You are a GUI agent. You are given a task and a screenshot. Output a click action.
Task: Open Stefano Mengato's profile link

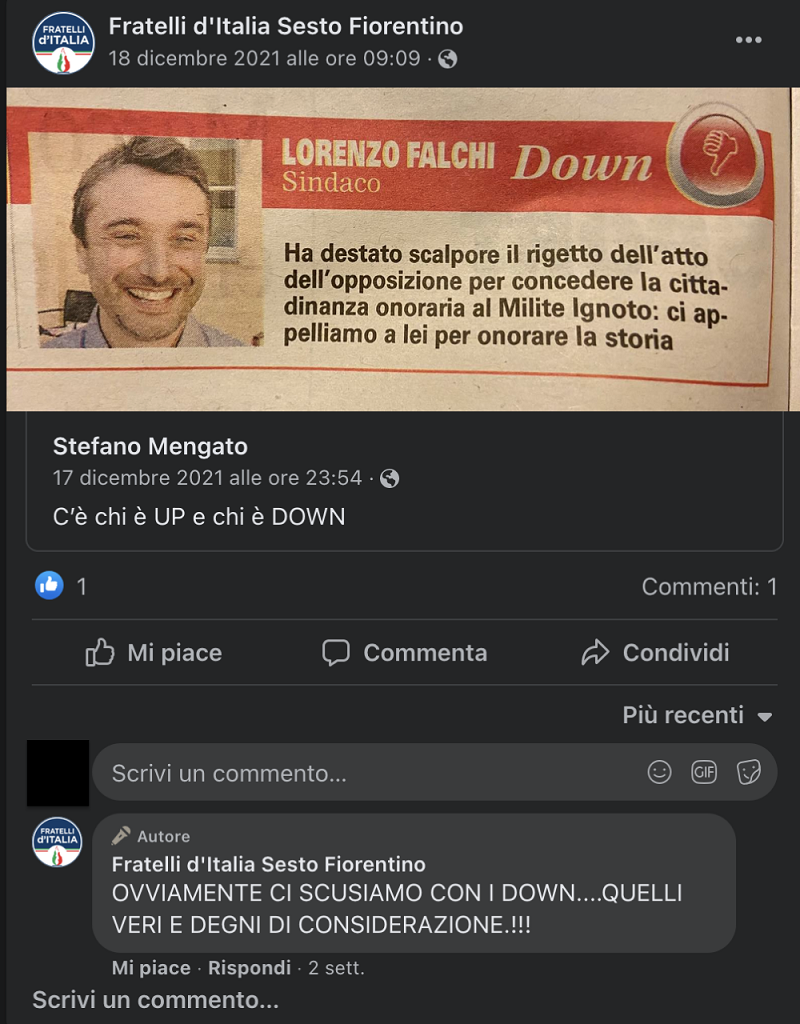coord(150,447)
